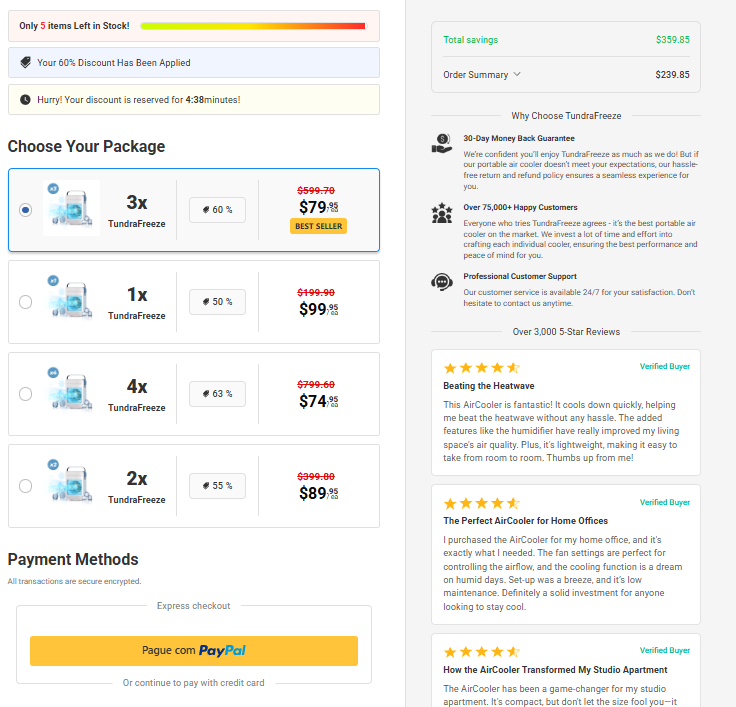Click the stock level gradient bar
The height and width of the screenshot is (707, 736).
253,26
